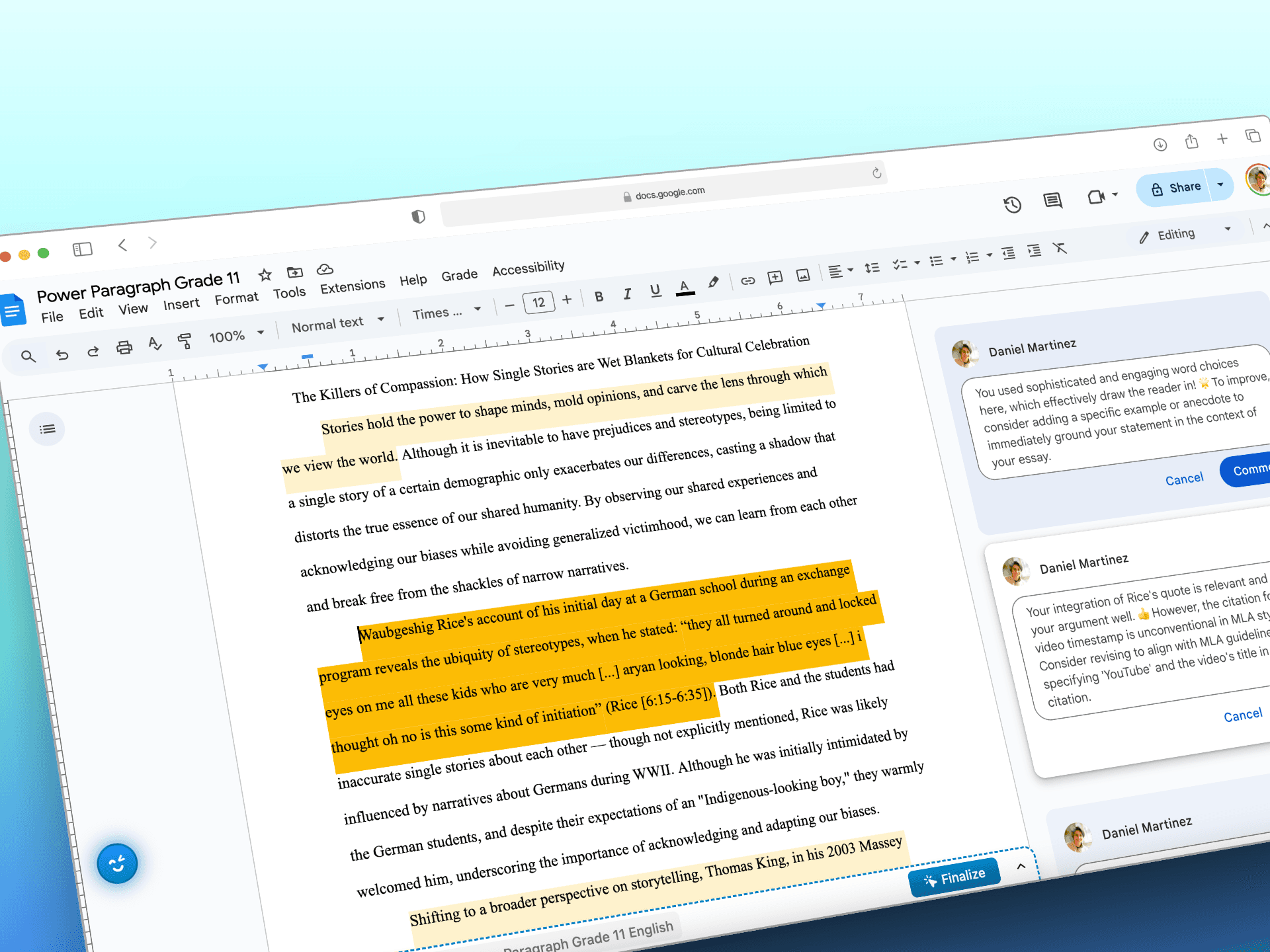Viewport: 1270px width, 952px height.
Task: Reload the page in Safari
Action: point(876,173)
